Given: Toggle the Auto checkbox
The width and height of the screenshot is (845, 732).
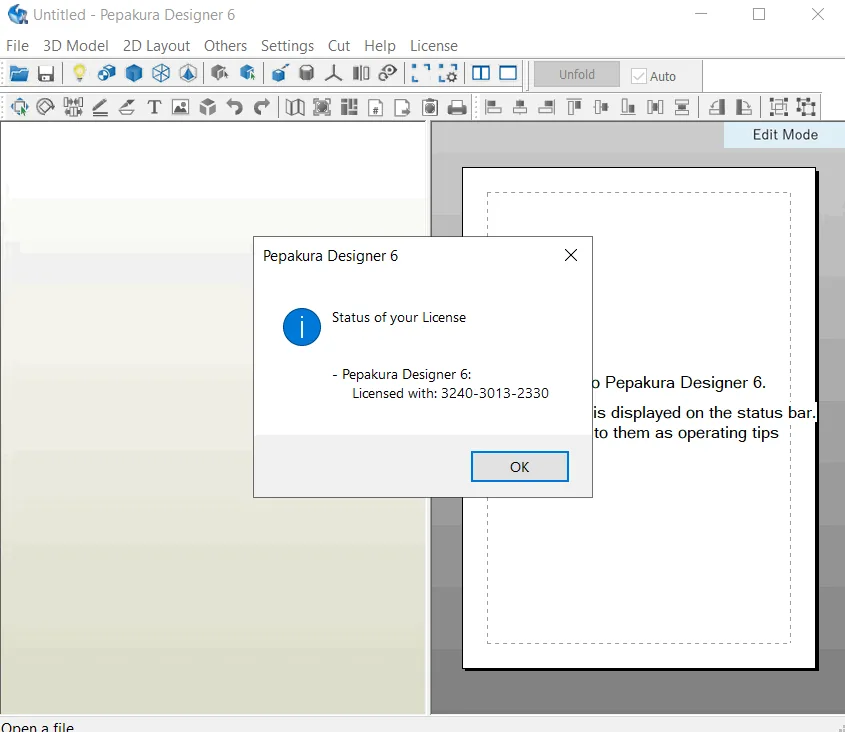Looking at the screenshot, I should pos(639,76).
